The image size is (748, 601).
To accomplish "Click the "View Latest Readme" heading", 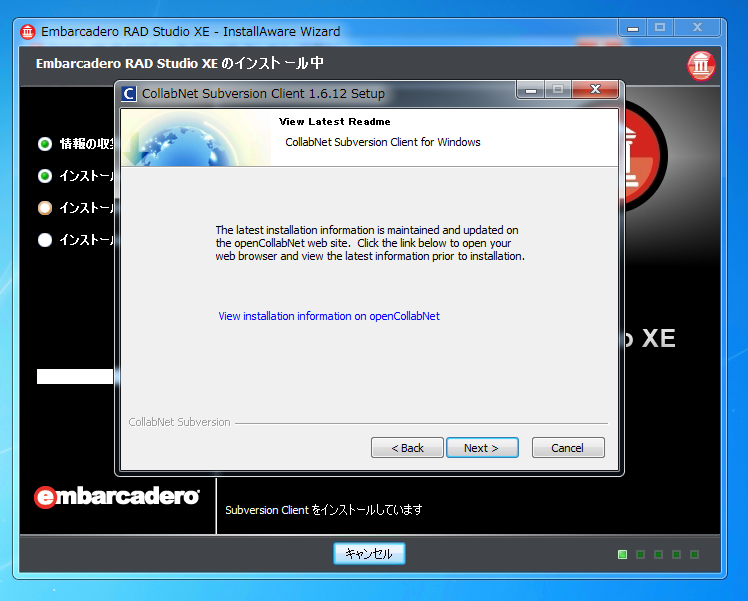I will [x=334, y=122].
